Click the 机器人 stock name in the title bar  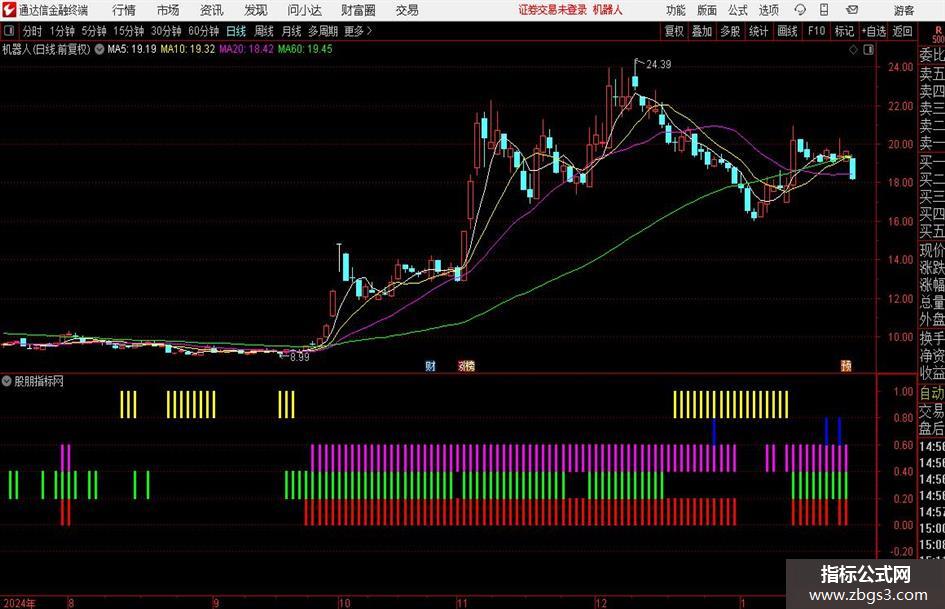pos(608,10)
